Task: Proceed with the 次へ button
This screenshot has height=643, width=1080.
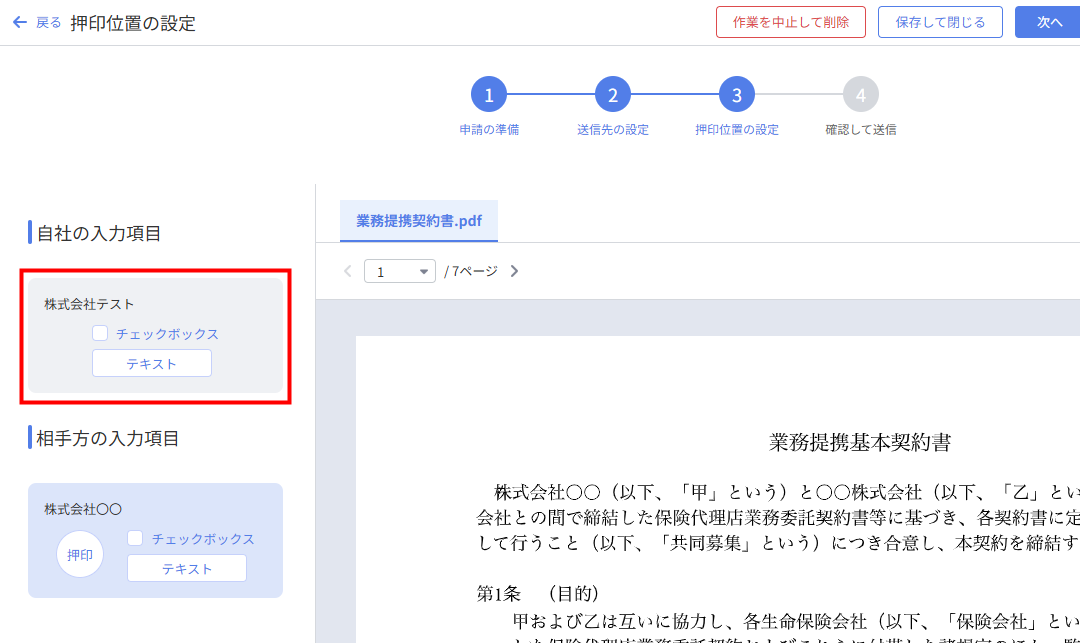Action: (1048, 22)
